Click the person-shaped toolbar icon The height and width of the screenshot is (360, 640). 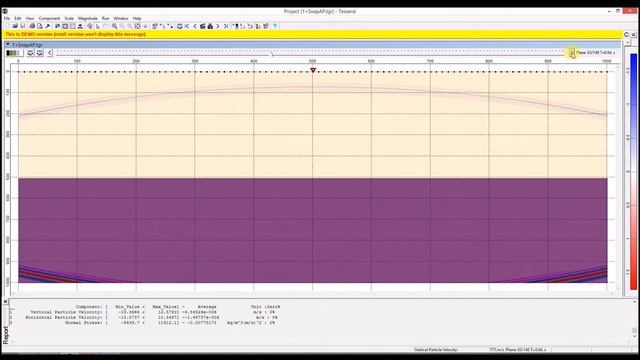(80, 26)
